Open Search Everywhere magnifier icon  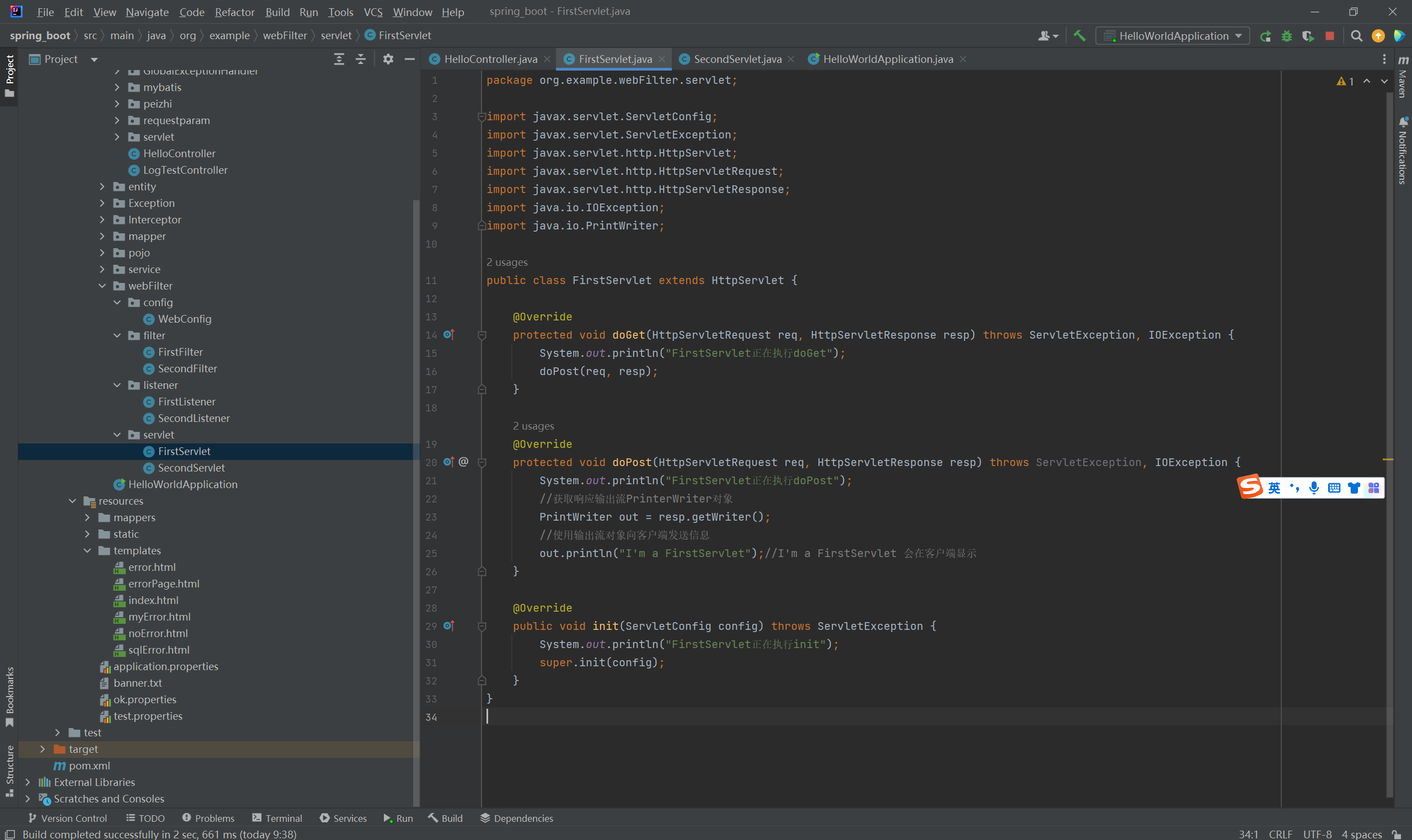point(1356,36)
